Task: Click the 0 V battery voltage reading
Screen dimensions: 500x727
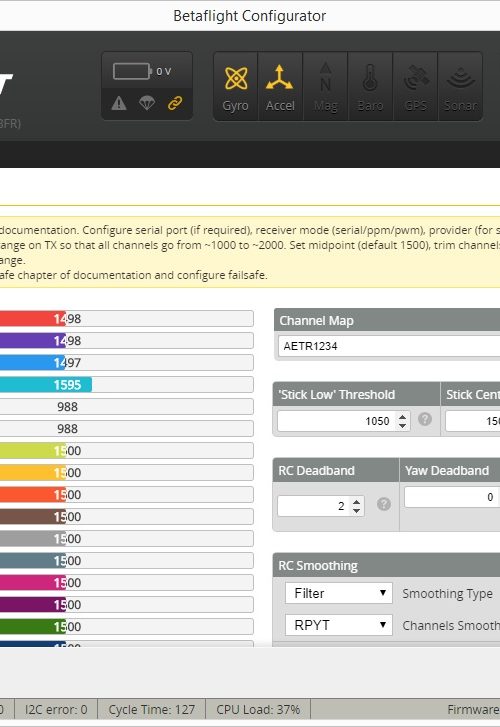Action: click(x=164, y=71)
